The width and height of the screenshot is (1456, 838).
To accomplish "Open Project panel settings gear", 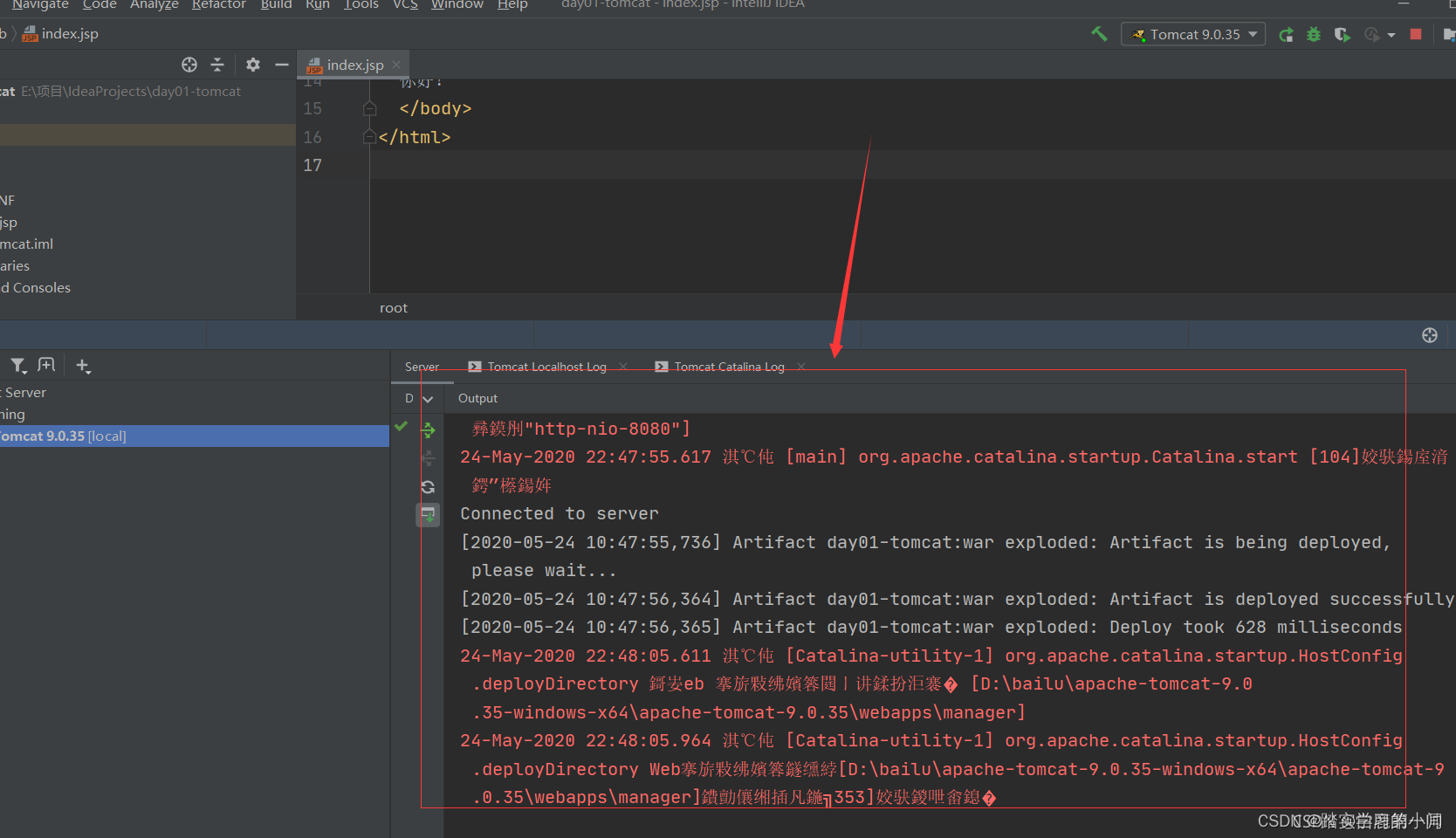I will pyautogui.click(x=253, y=65).
